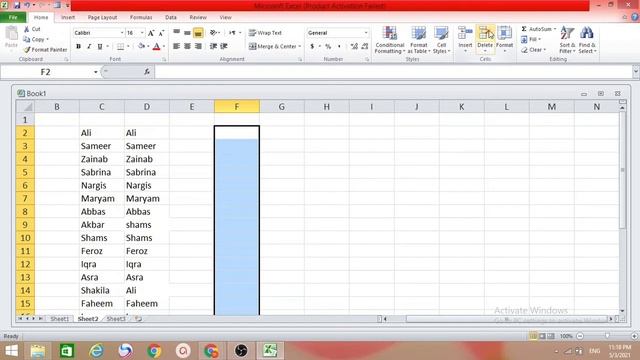This screenshot has height=360, width=640.
Task: Open the Merge & Center dropdown arrow
Action: coord(300,46)
